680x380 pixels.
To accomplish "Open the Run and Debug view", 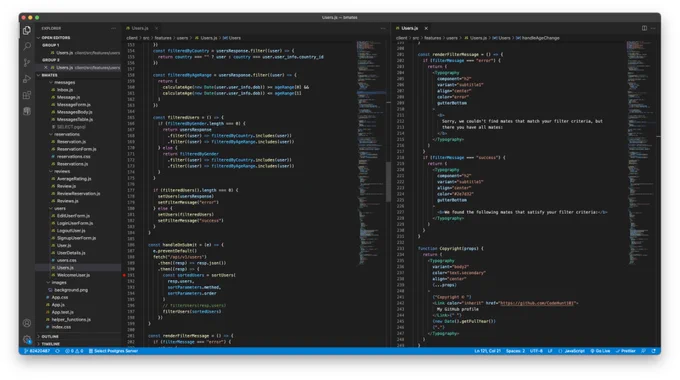I will click(x=27, y=79).
